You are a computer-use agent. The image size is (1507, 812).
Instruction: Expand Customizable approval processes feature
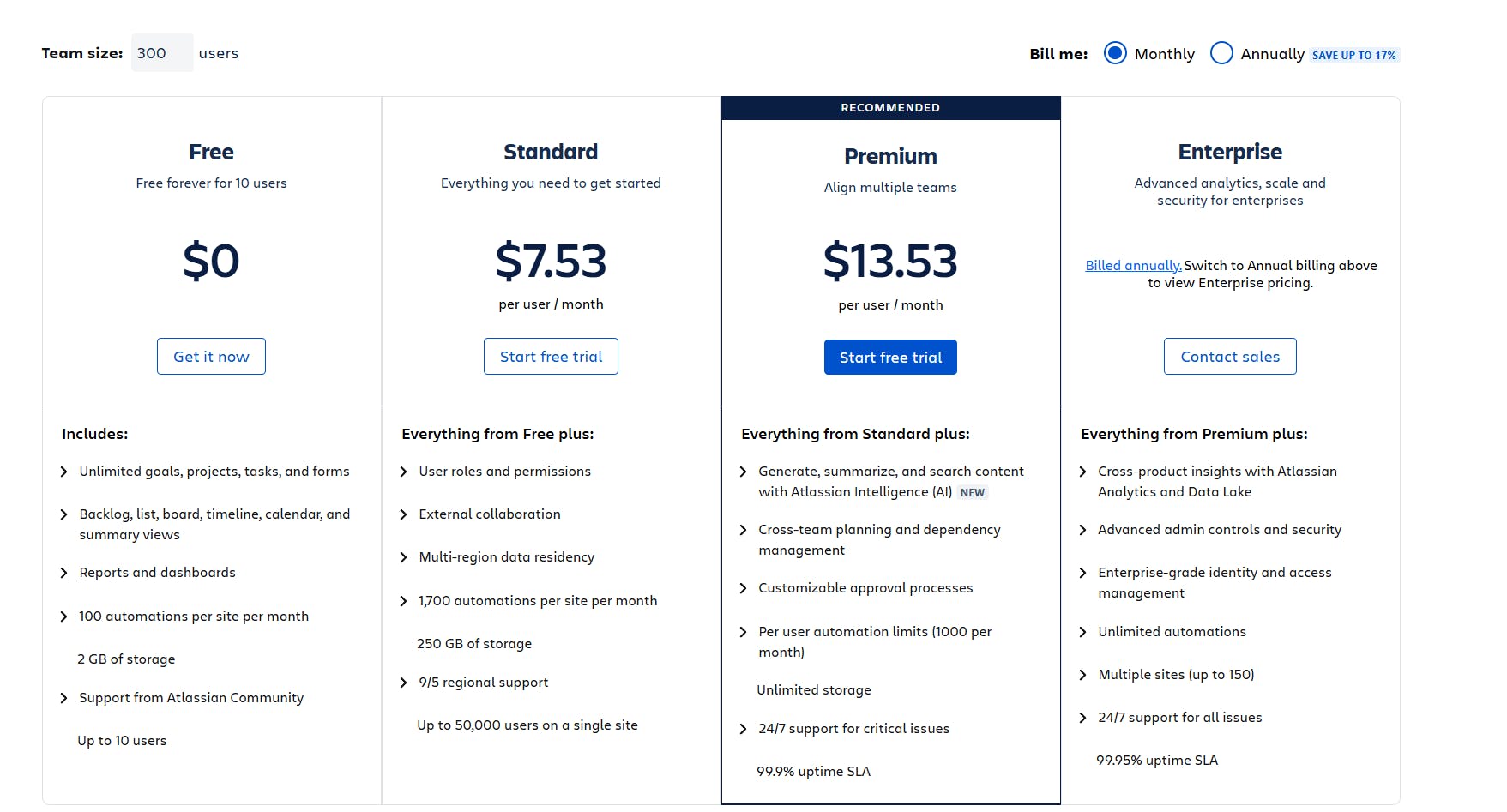click(743, 587)
